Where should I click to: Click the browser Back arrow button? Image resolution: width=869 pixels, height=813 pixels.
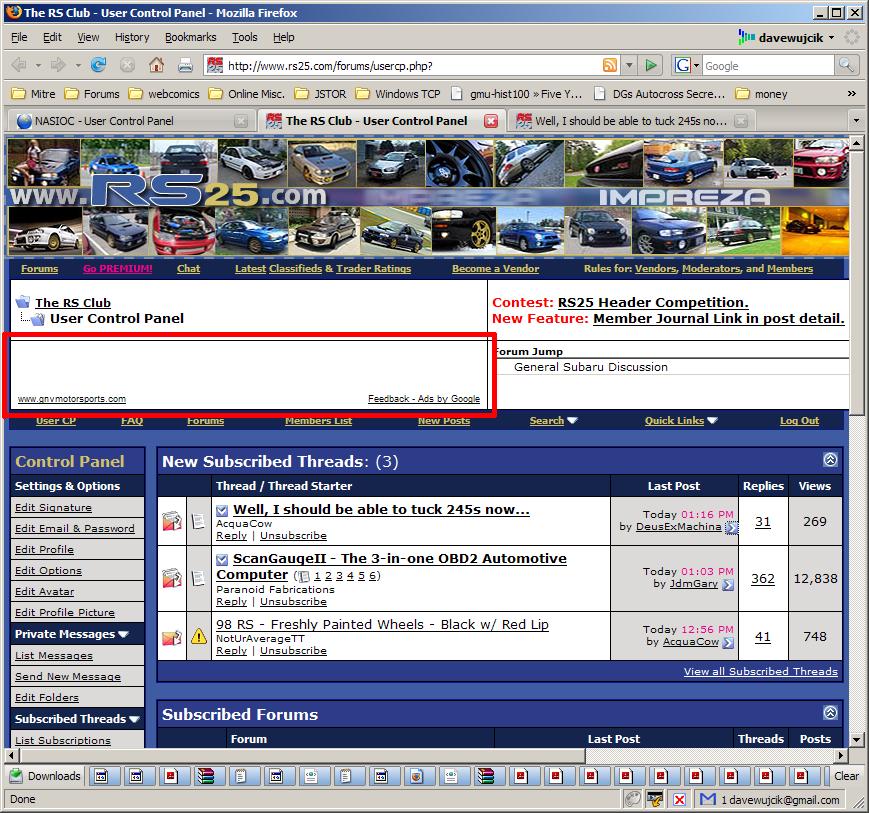18,65
